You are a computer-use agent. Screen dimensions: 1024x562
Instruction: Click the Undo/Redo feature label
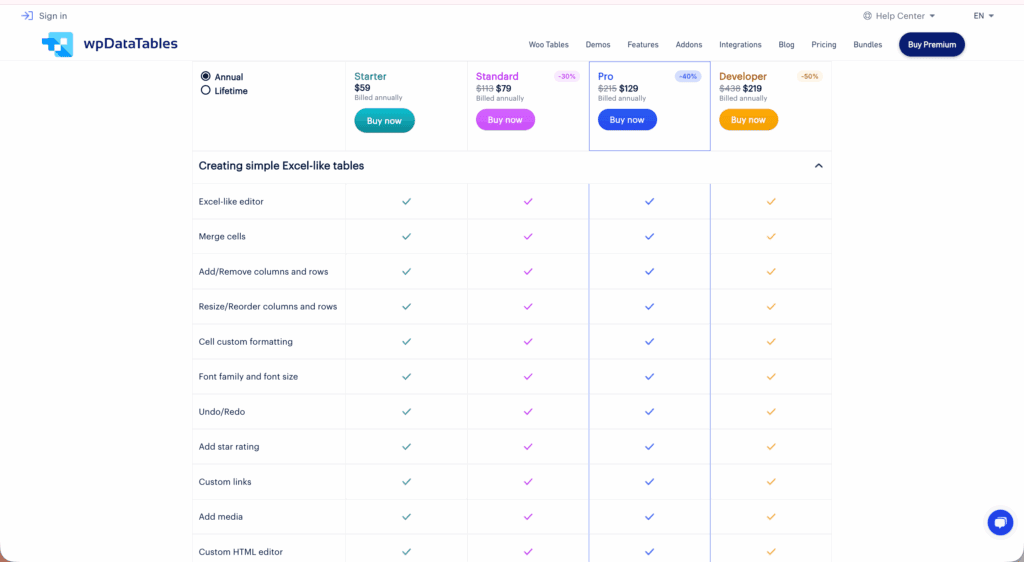221,412
